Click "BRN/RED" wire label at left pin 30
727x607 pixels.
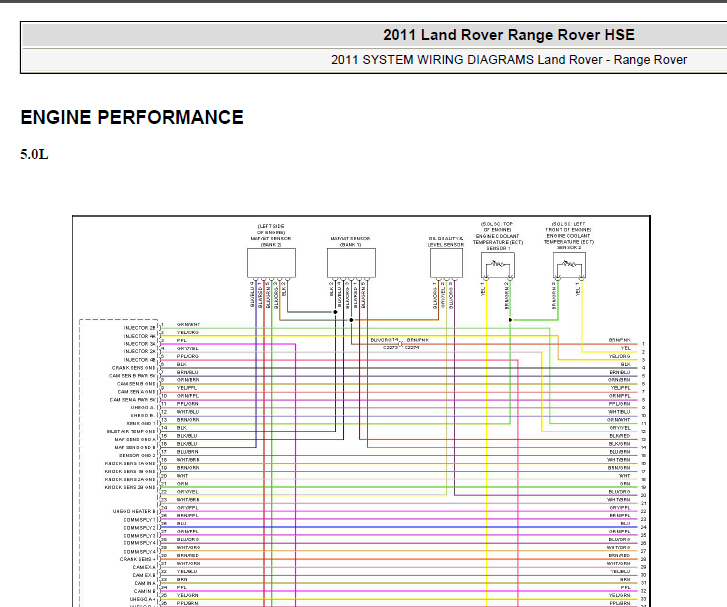[188, 555]
